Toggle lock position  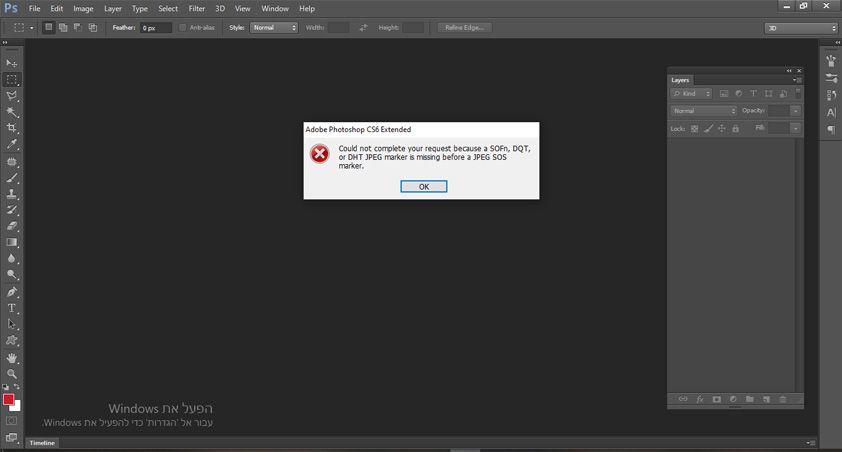click(x=722, y=129)
